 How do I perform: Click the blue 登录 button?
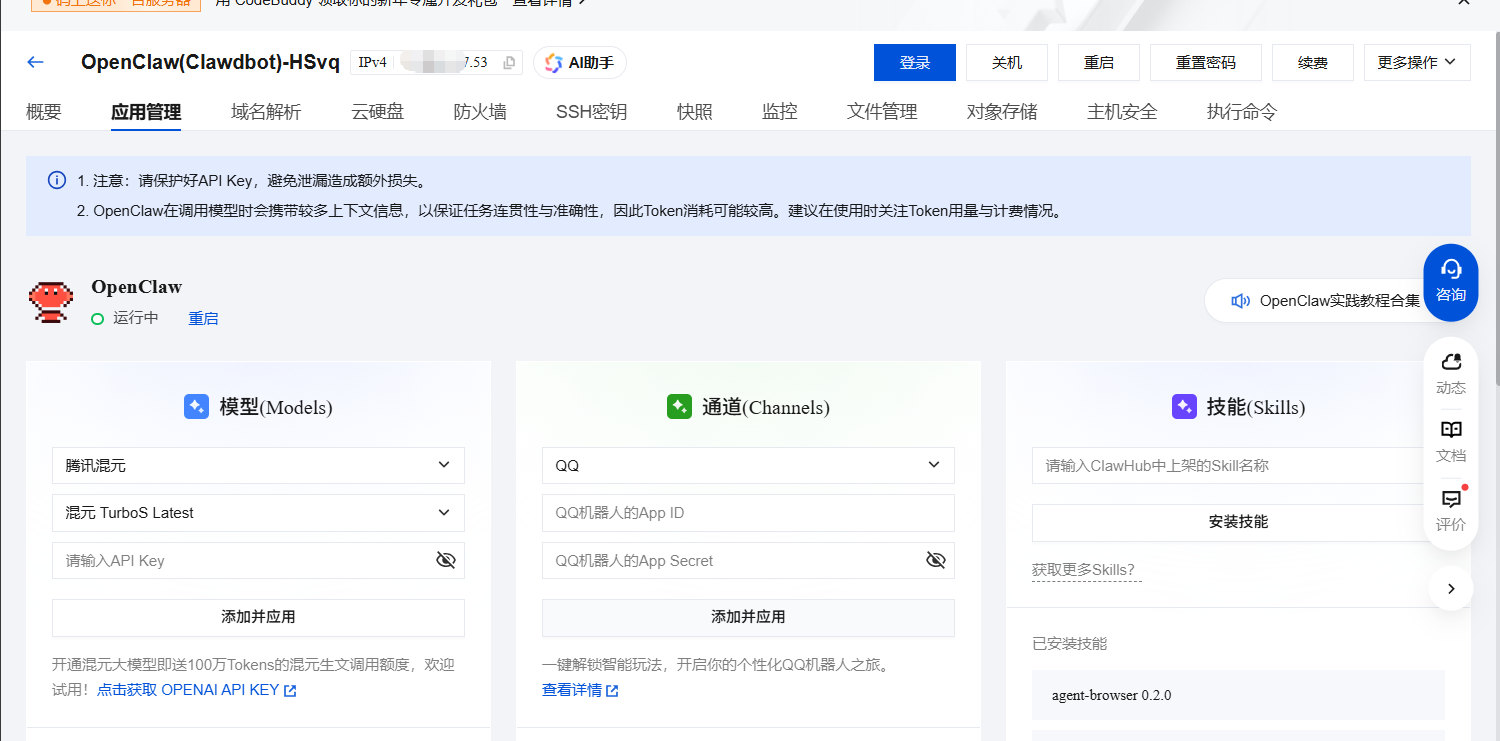(914, 62)
